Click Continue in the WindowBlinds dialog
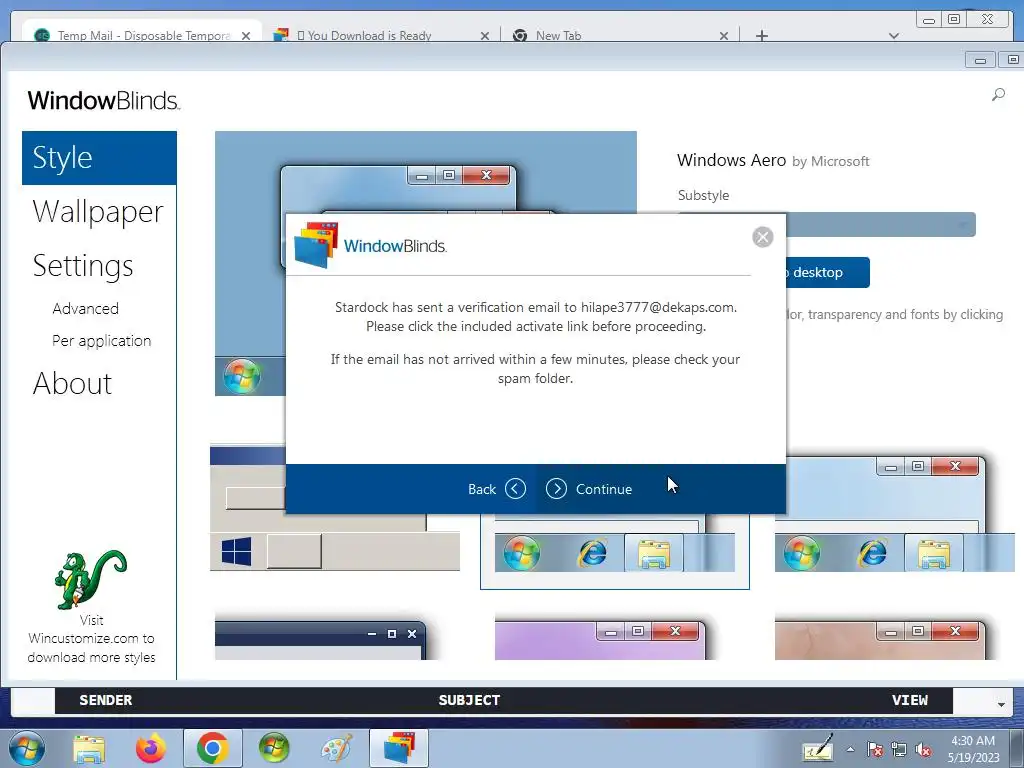 [588, 488]
